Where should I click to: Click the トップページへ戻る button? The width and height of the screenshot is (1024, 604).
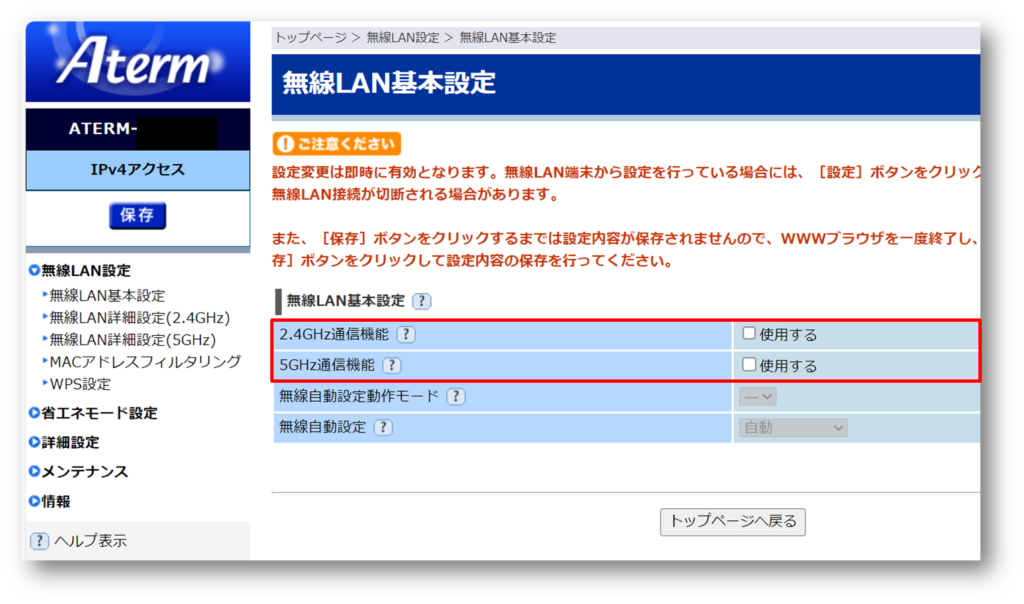click(x=732, y=521)
